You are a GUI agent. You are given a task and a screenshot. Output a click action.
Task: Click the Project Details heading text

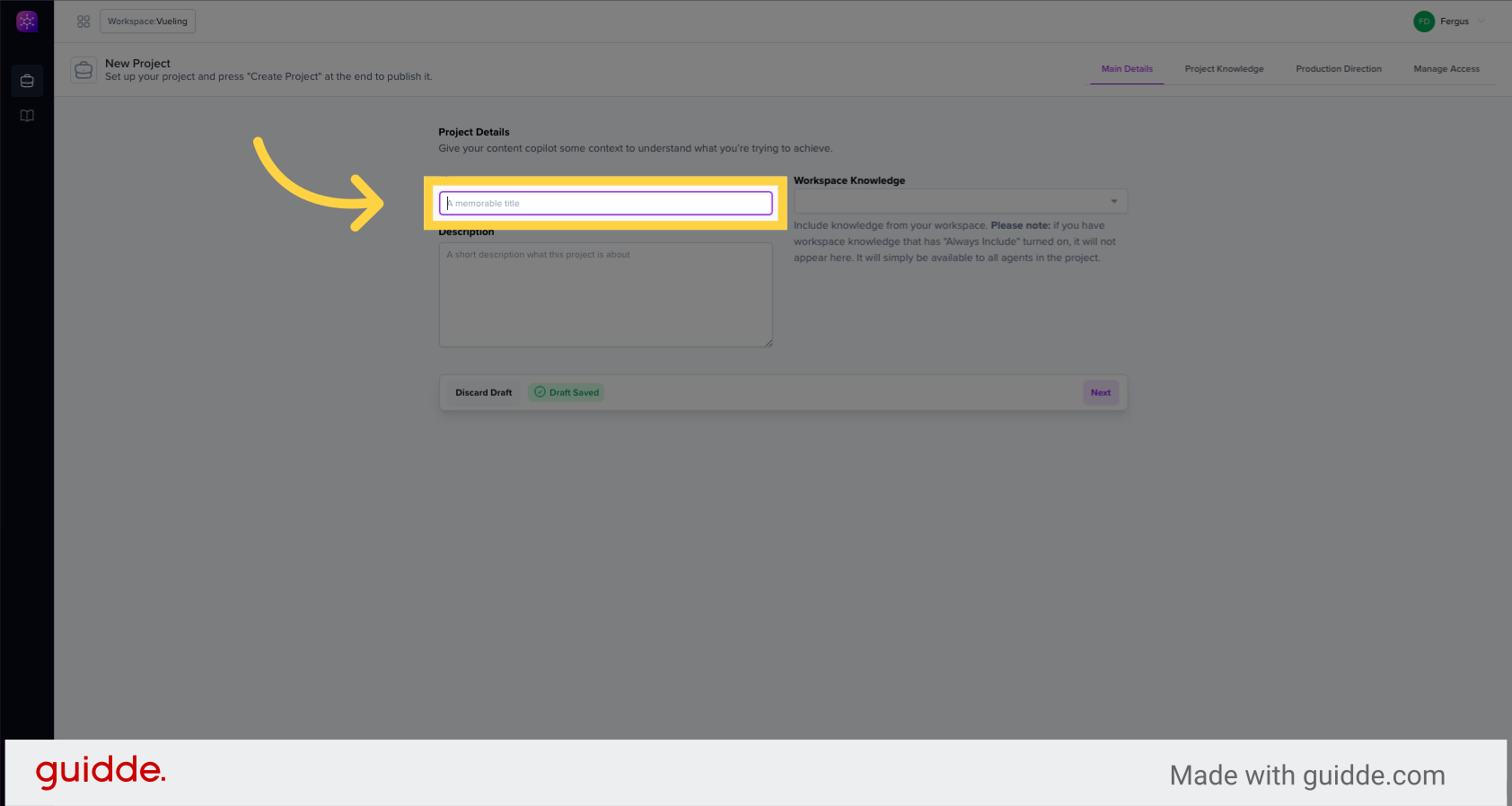click(x=474, y=132)
